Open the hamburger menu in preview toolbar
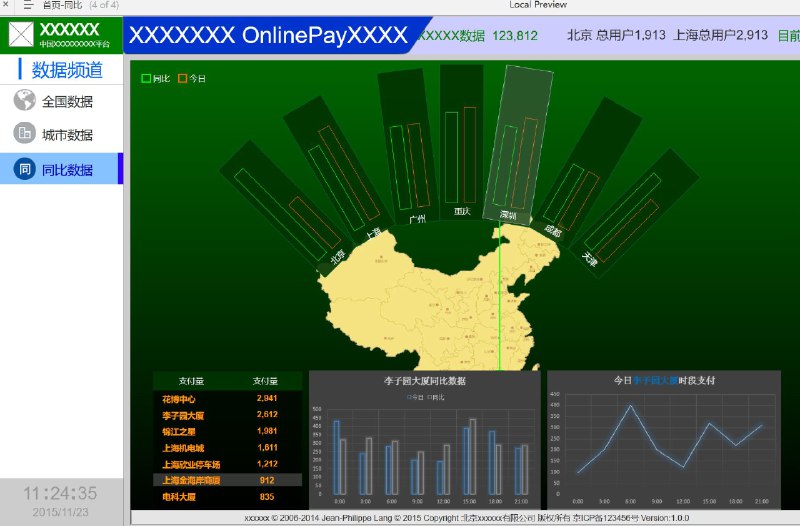 click(x=29, y=5)
